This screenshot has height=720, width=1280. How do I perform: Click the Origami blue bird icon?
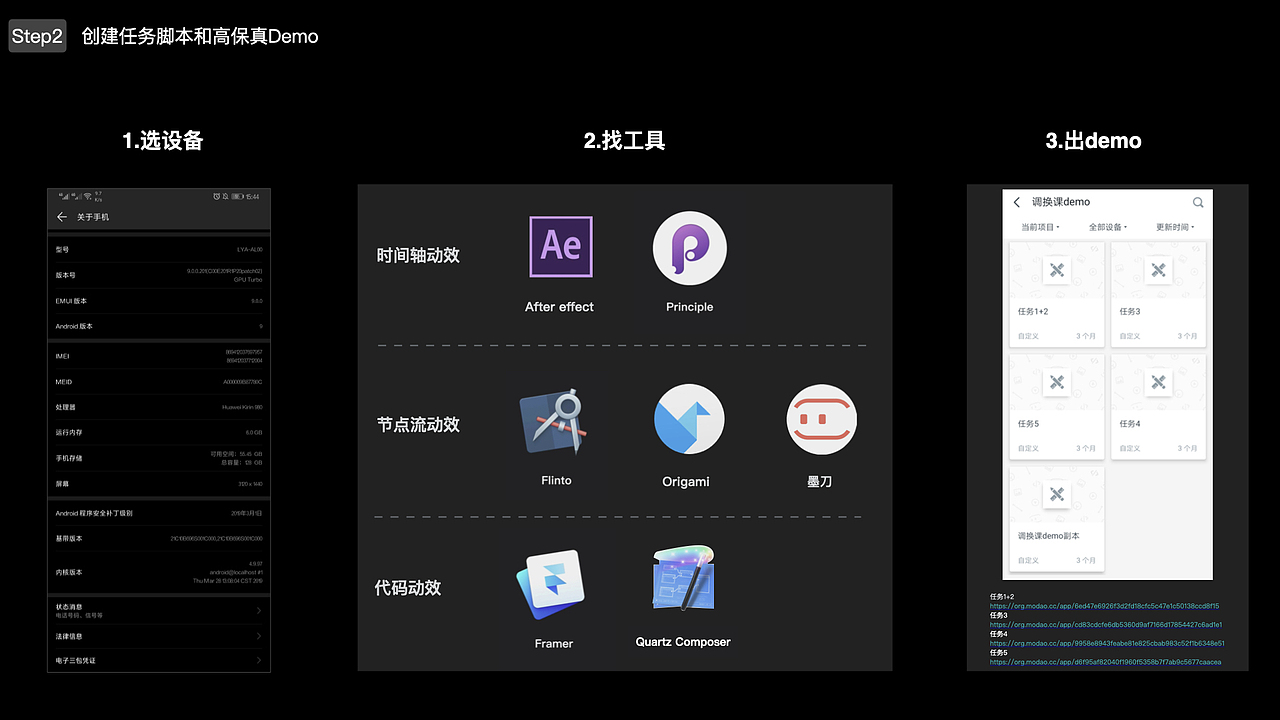coord(689,419)
